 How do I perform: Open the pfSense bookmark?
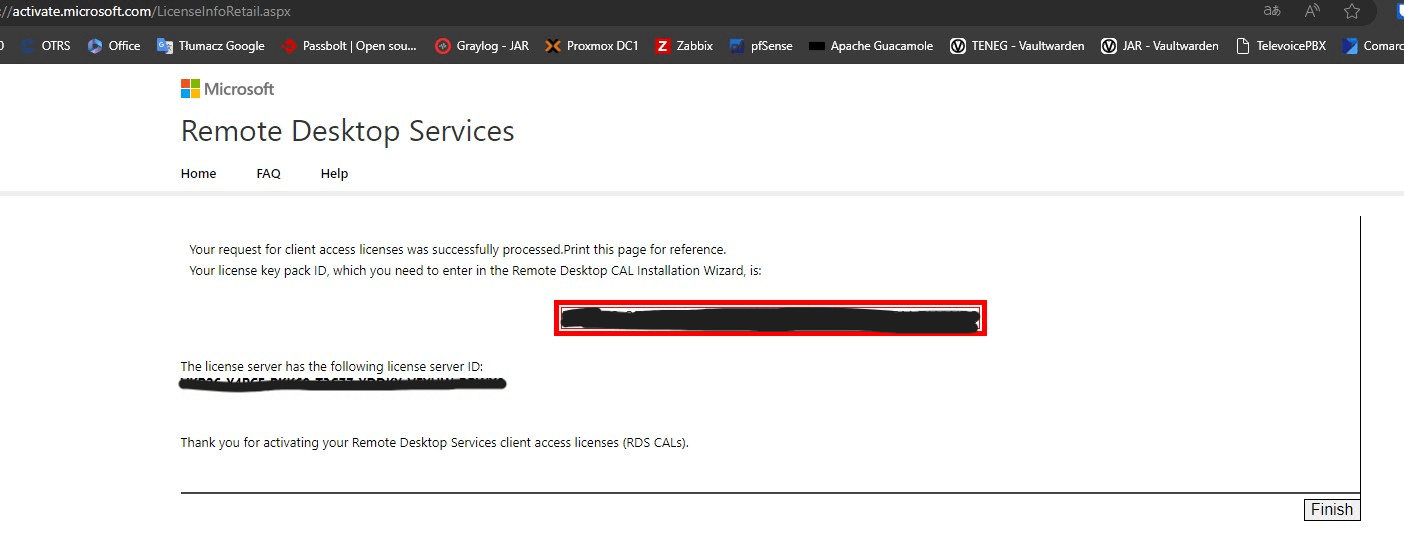(x=761, y=45)
